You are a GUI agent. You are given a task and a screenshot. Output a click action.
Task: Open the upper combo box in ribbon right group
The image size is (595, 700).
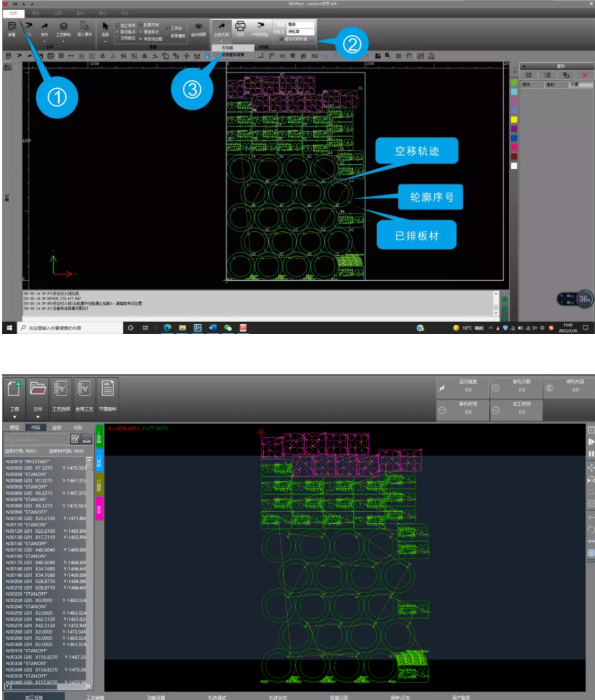coord(300,24)
